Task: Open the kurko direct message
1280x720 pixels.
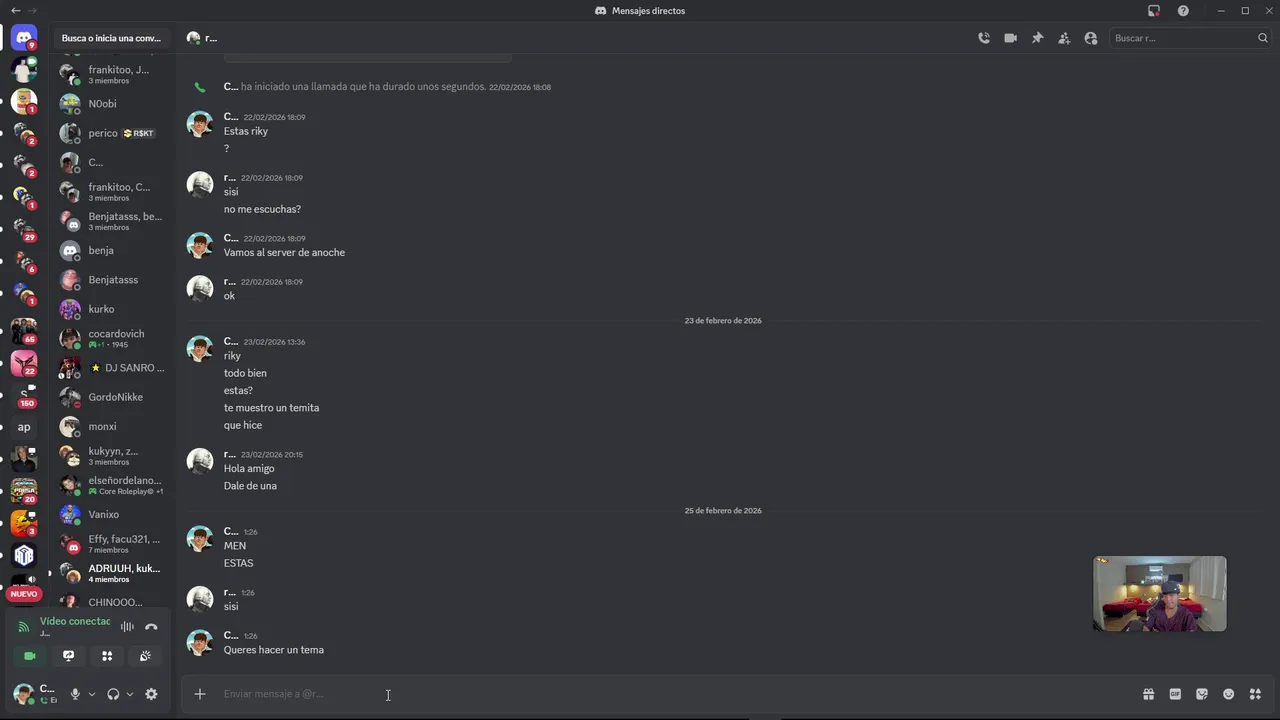Action: [x=101, y=309]
